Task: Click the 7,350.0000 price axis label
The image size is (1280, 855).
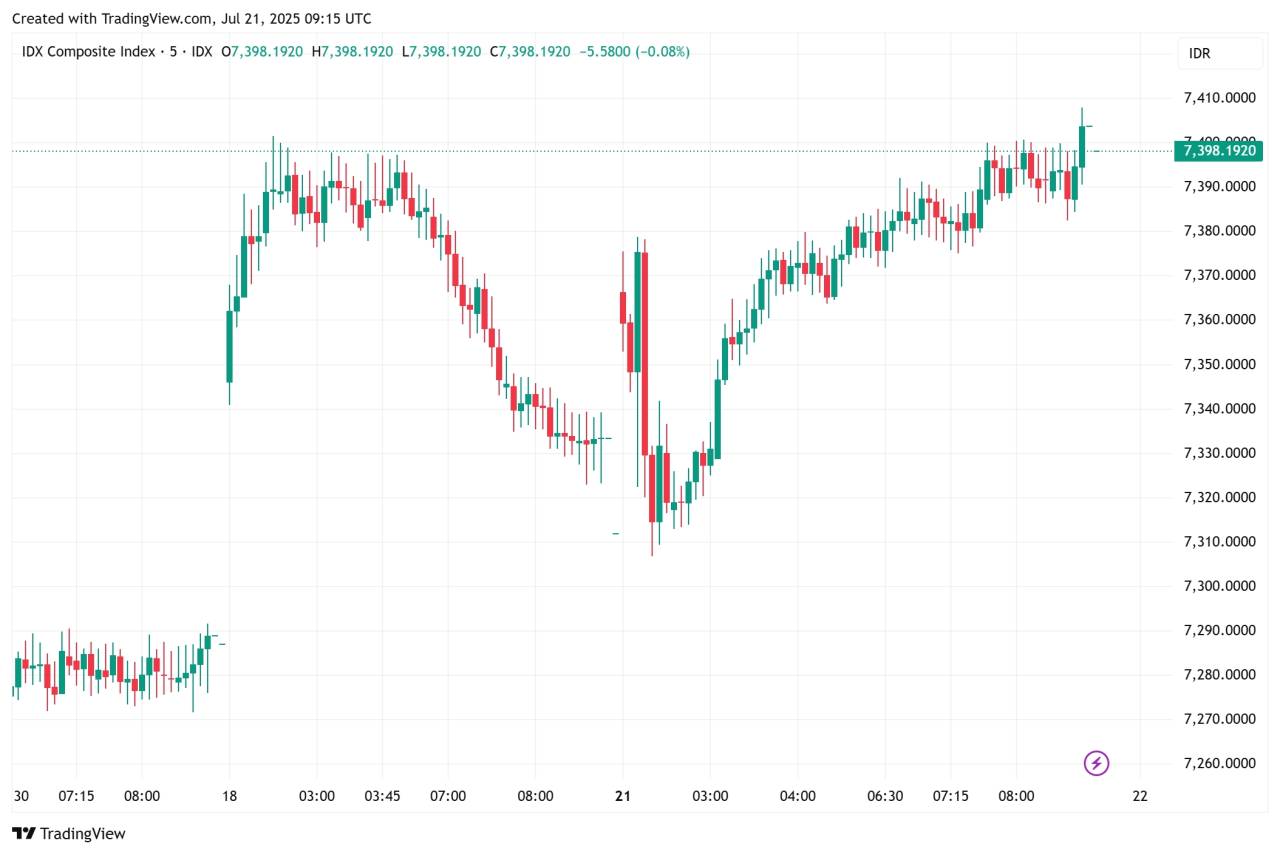Action: (1219, 364)
